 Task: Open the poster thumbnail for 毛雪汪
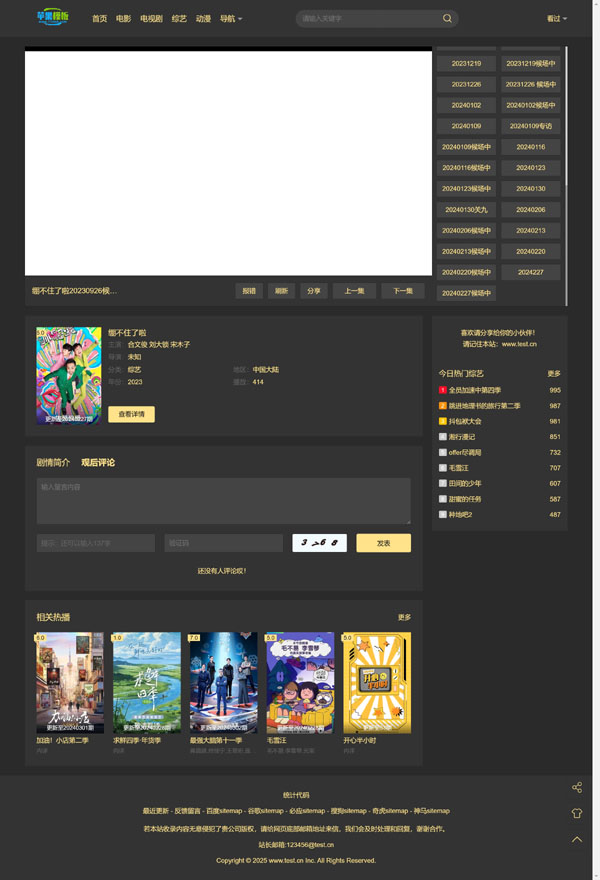click(x=299, y=682)
